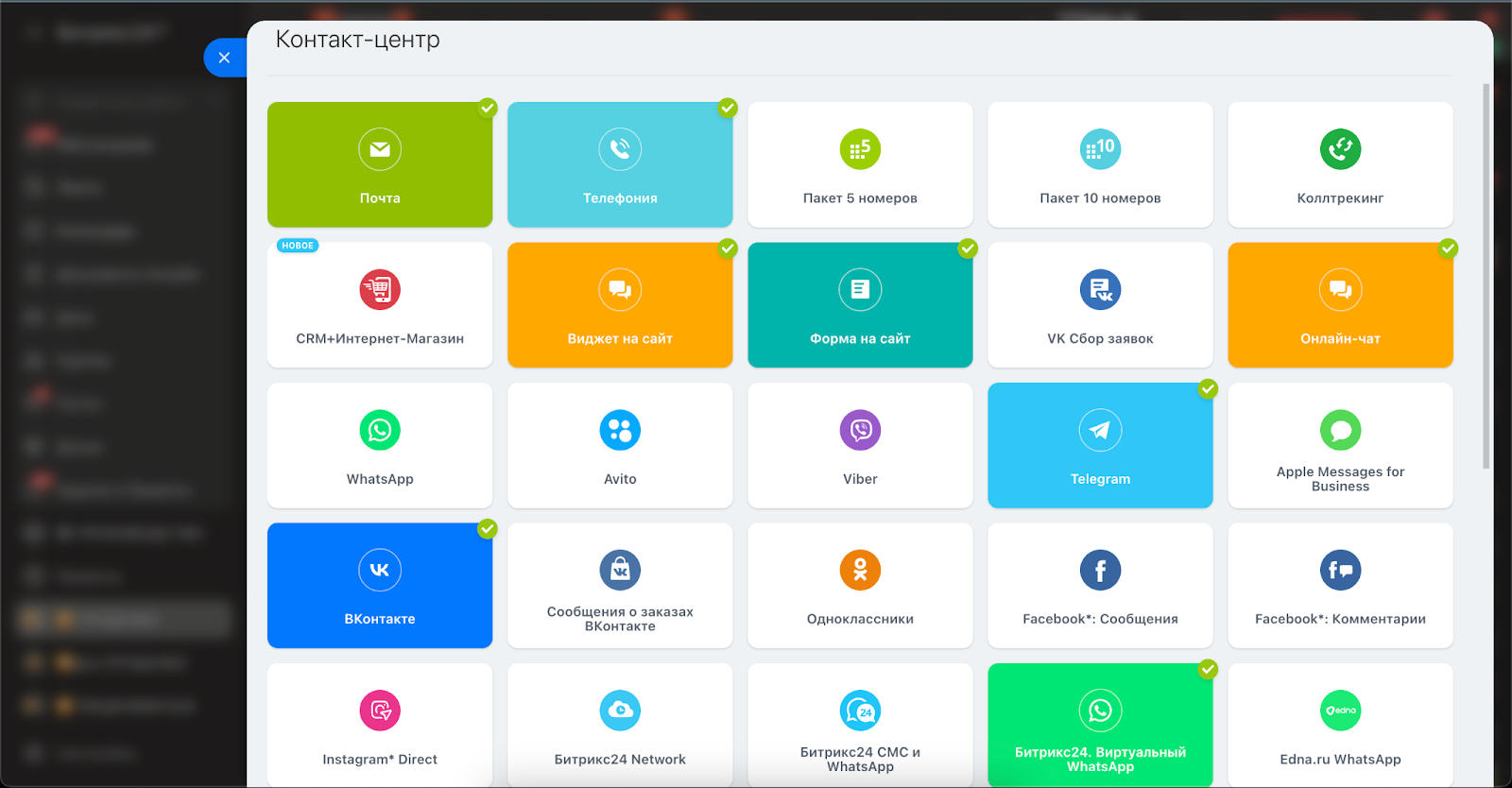The height and width of the screenshot is (788, 1512).
Task: Open Битрикс24 СМС и WhatsApp icon
Action: coord(860,711)
